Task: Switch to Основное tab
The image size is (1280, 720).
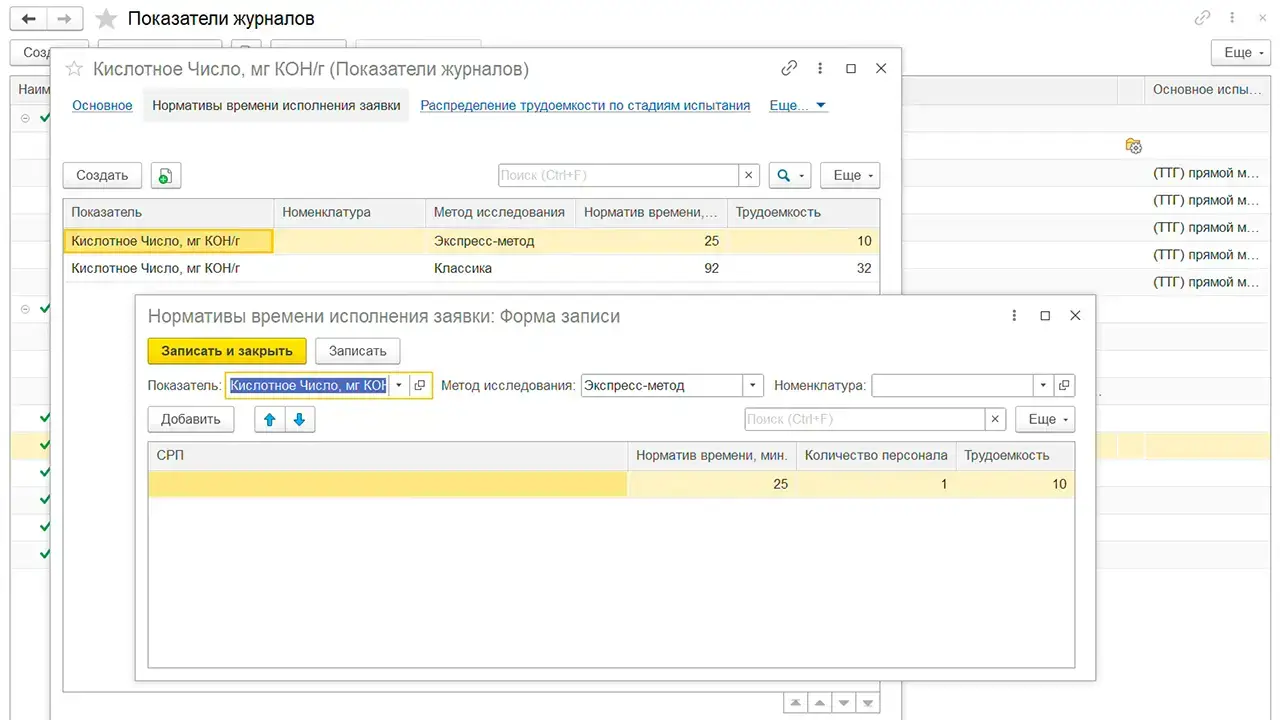Action: click(102, 105)
